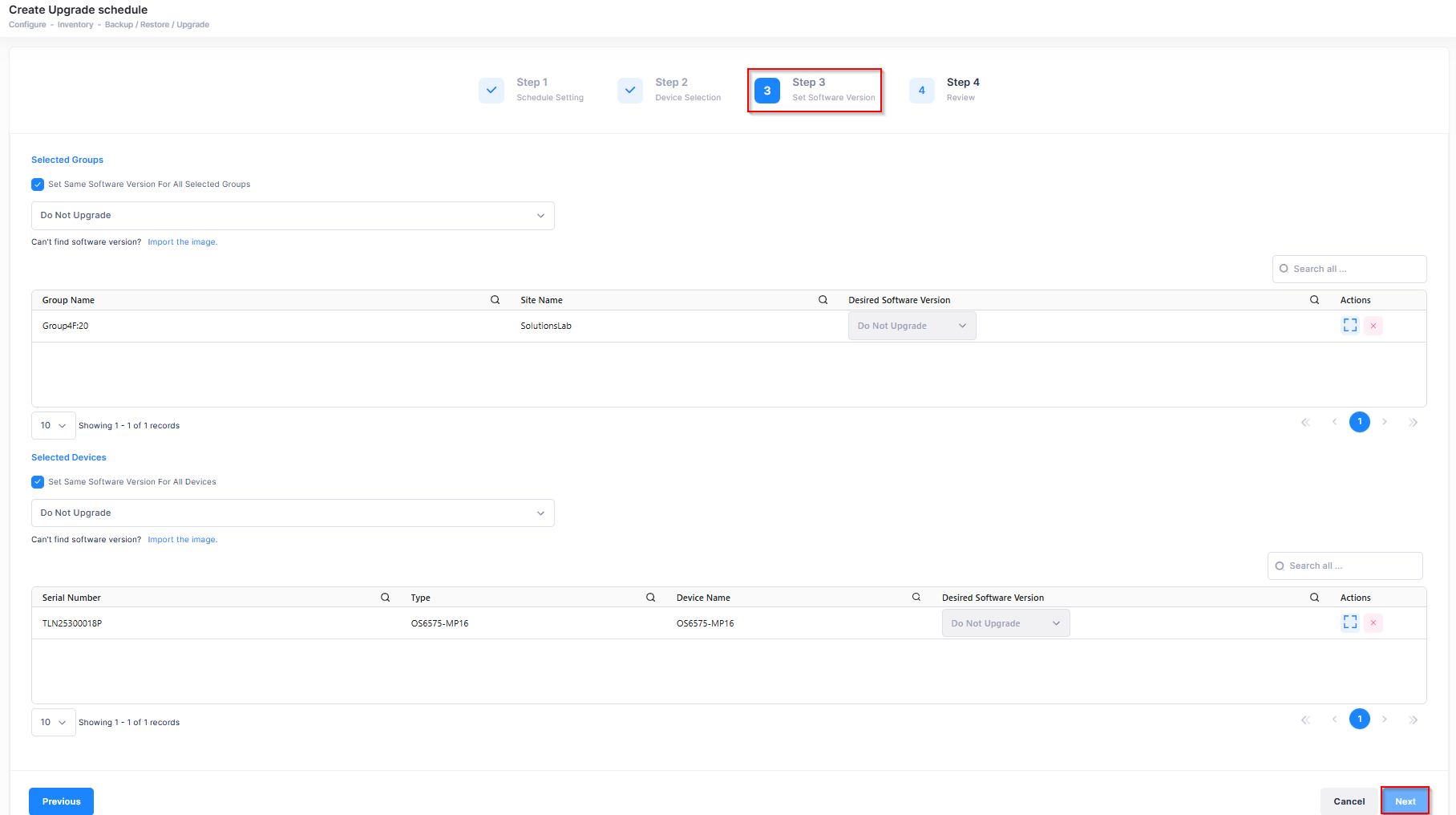This screenshot has height=815, width=1456.
Task: Click search icon in Serial Number column header
Action: [x=385, y=598]
